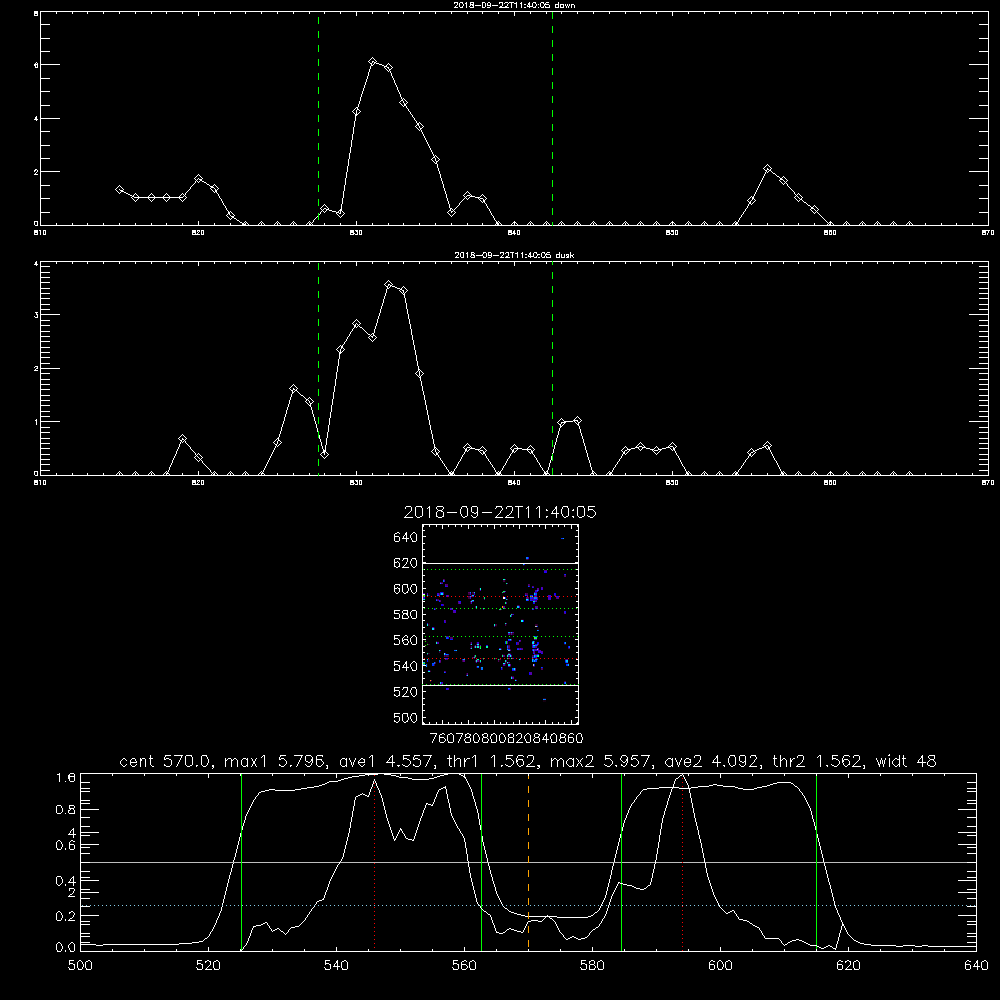Click the orange dashed center line at 570
This screenshot has width=1000, height=1000.
coord(529,862)
